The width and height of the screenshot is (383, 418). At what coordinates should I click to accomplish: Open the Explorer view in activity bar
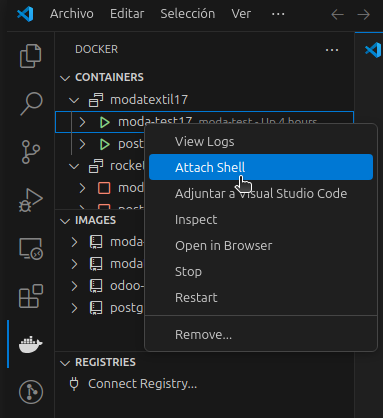click(31, 56)
